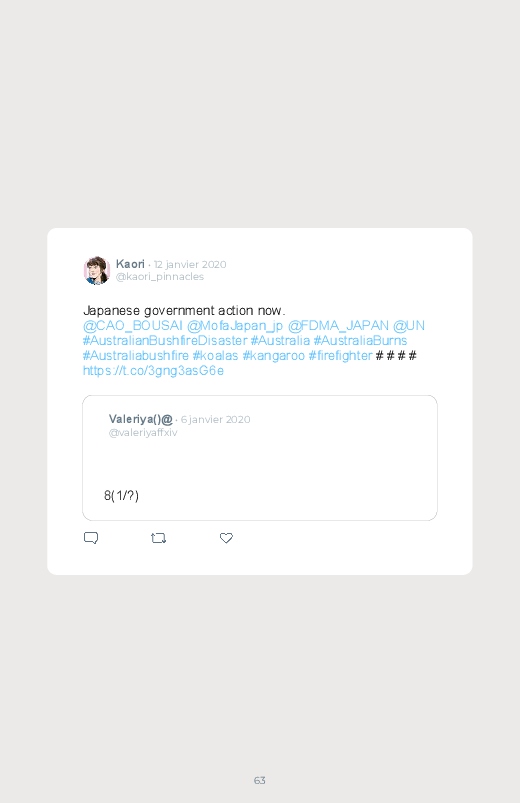Click the retweet arrows icon

tap(158, 538)
